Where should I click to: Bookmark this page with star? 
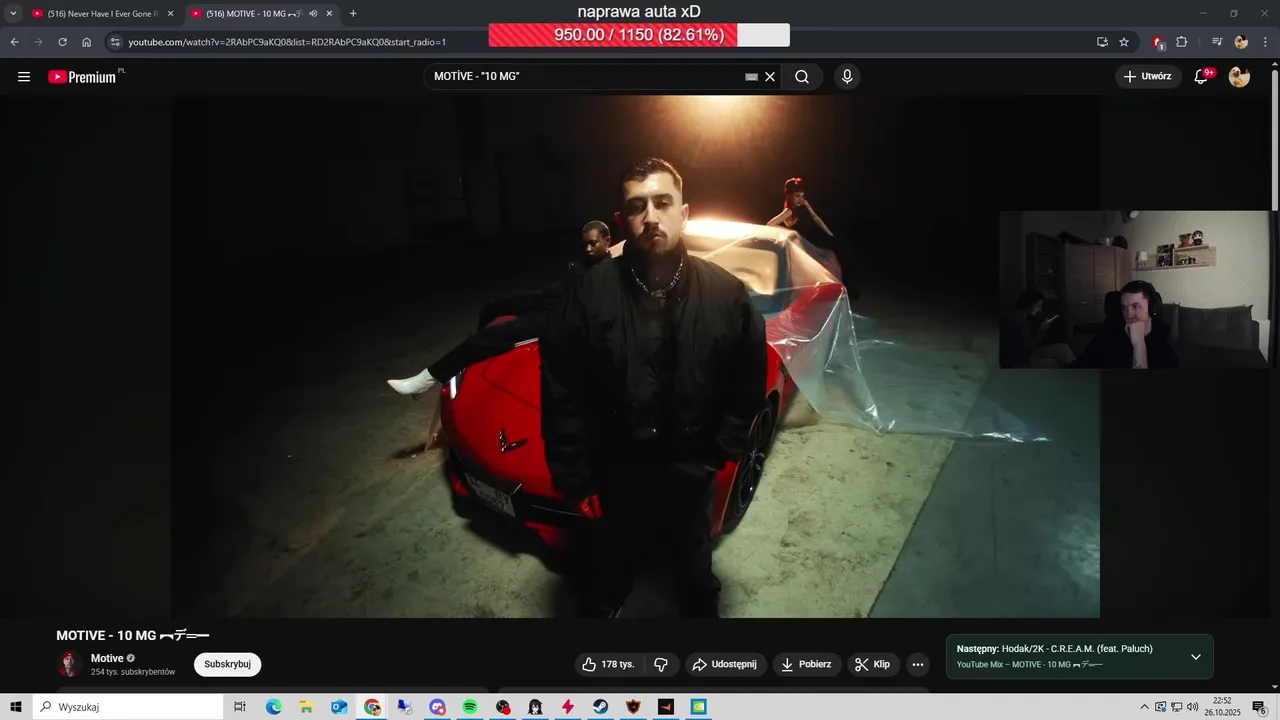click(x=1124, y=42)
